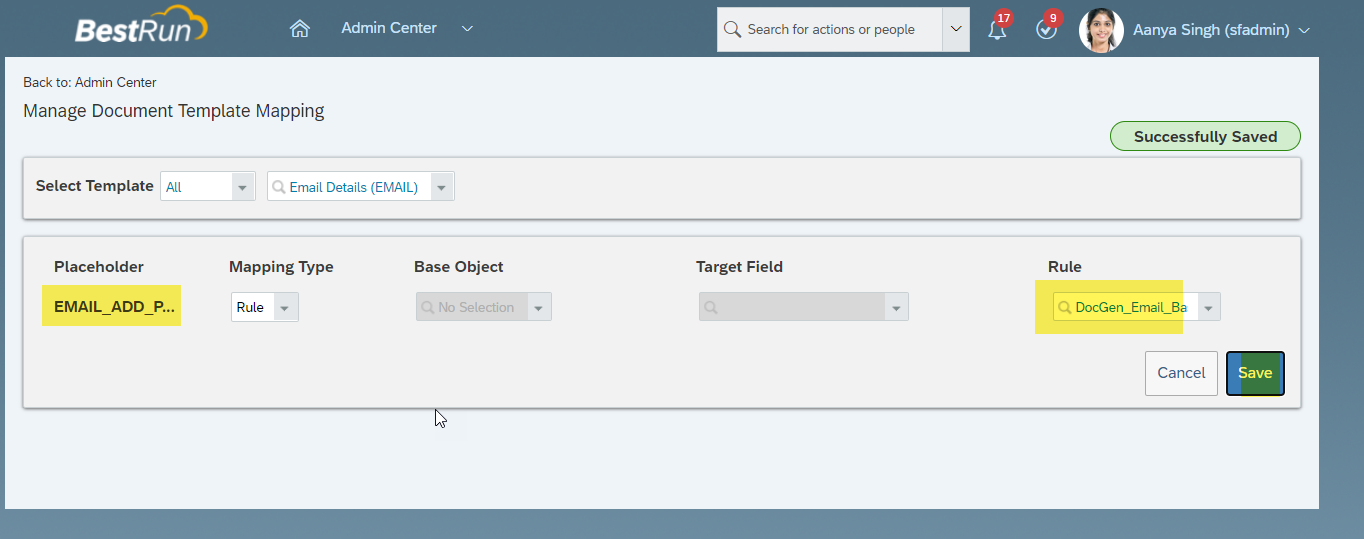
Task: Open the search type dropdown arrow
Action: (x=956, y=29)
